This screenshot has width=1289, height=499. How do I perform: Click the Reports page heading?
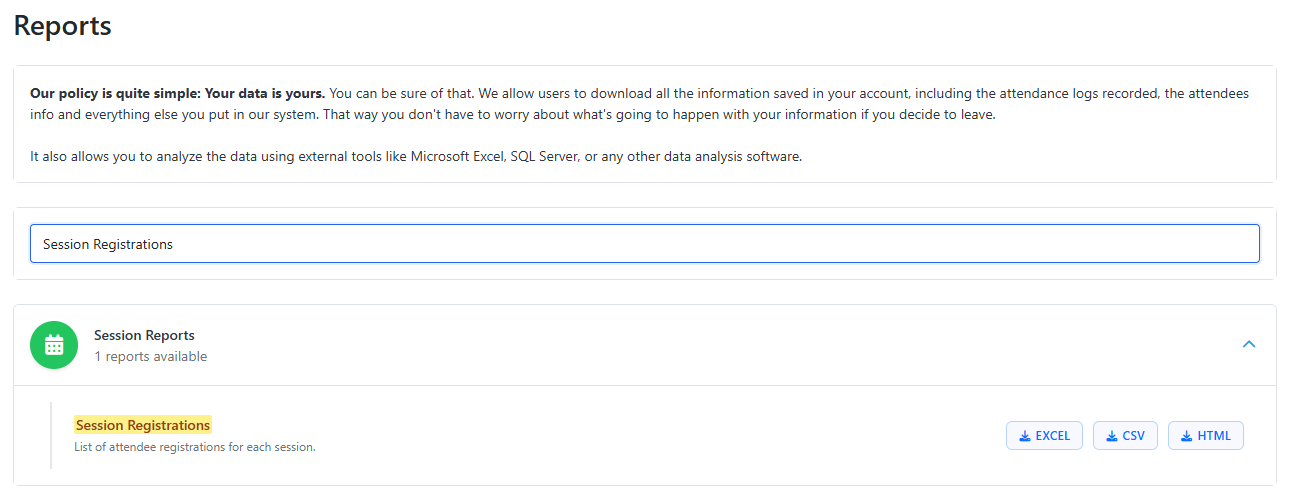pos(63,26)
